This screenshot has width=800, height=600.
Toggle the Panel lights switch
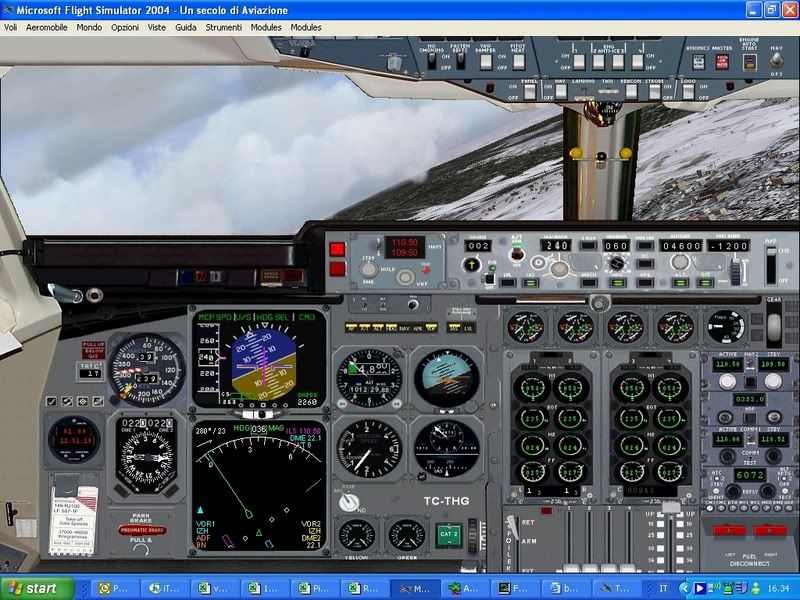530,92
